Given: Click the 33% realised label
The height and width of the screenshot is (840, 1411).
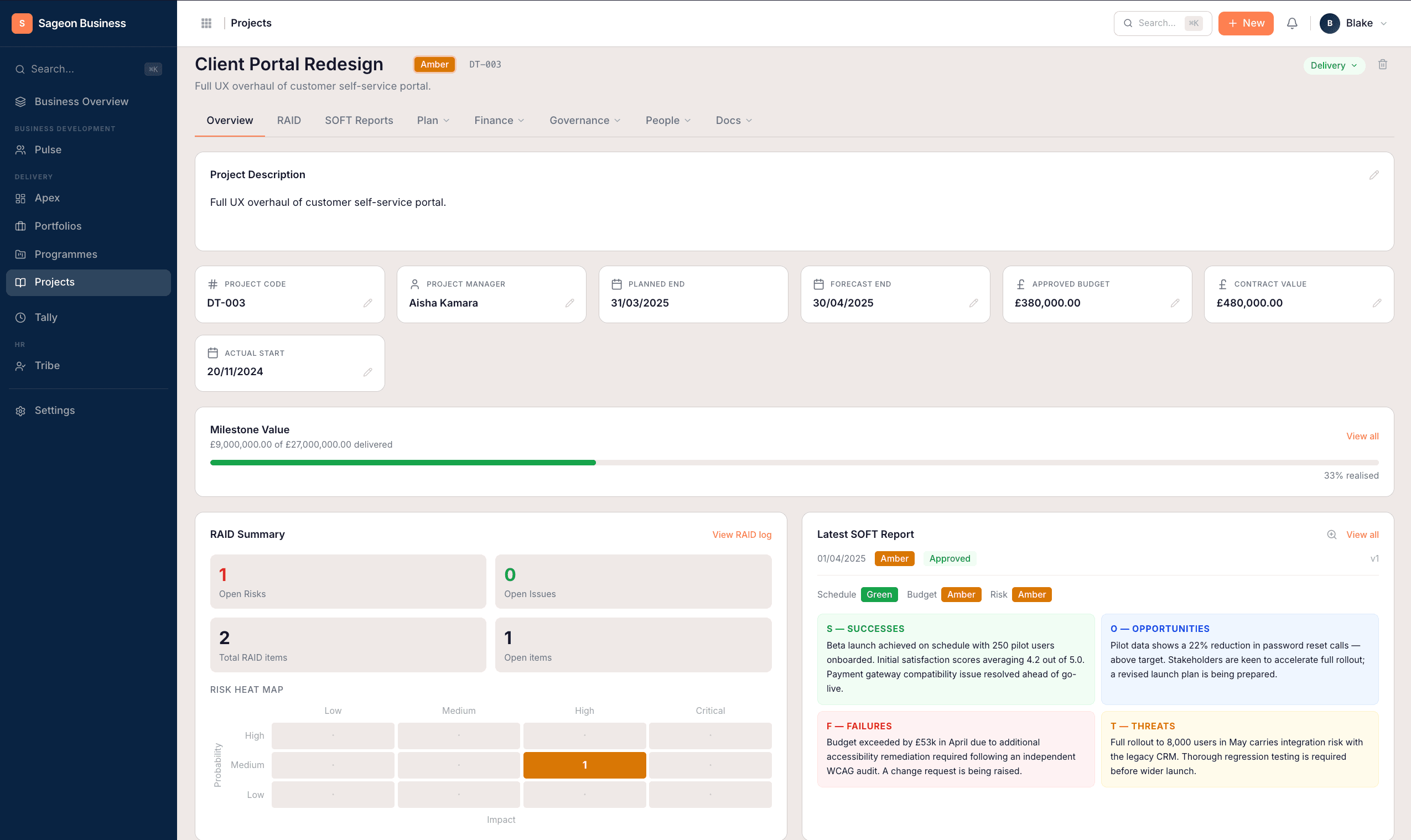Looking at the screenshot, I should (1351, 476).
